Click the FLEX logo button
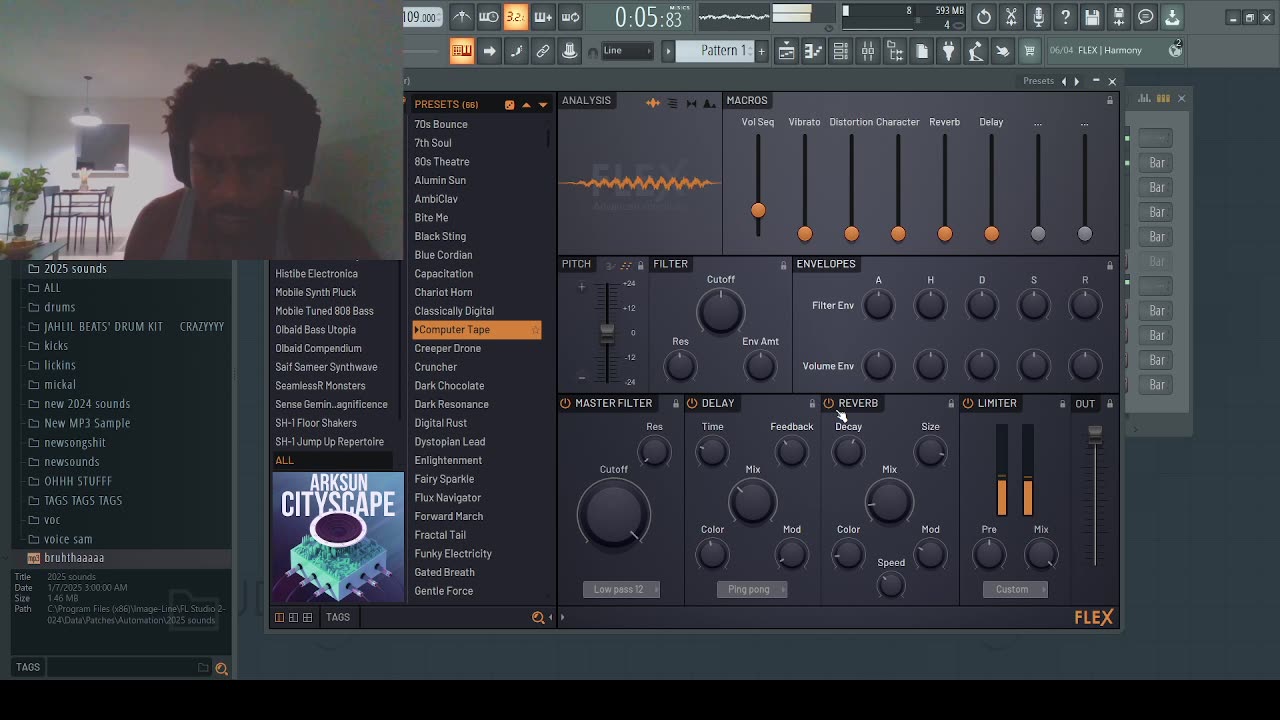 pyautogui.click(x=1093, y=617)
